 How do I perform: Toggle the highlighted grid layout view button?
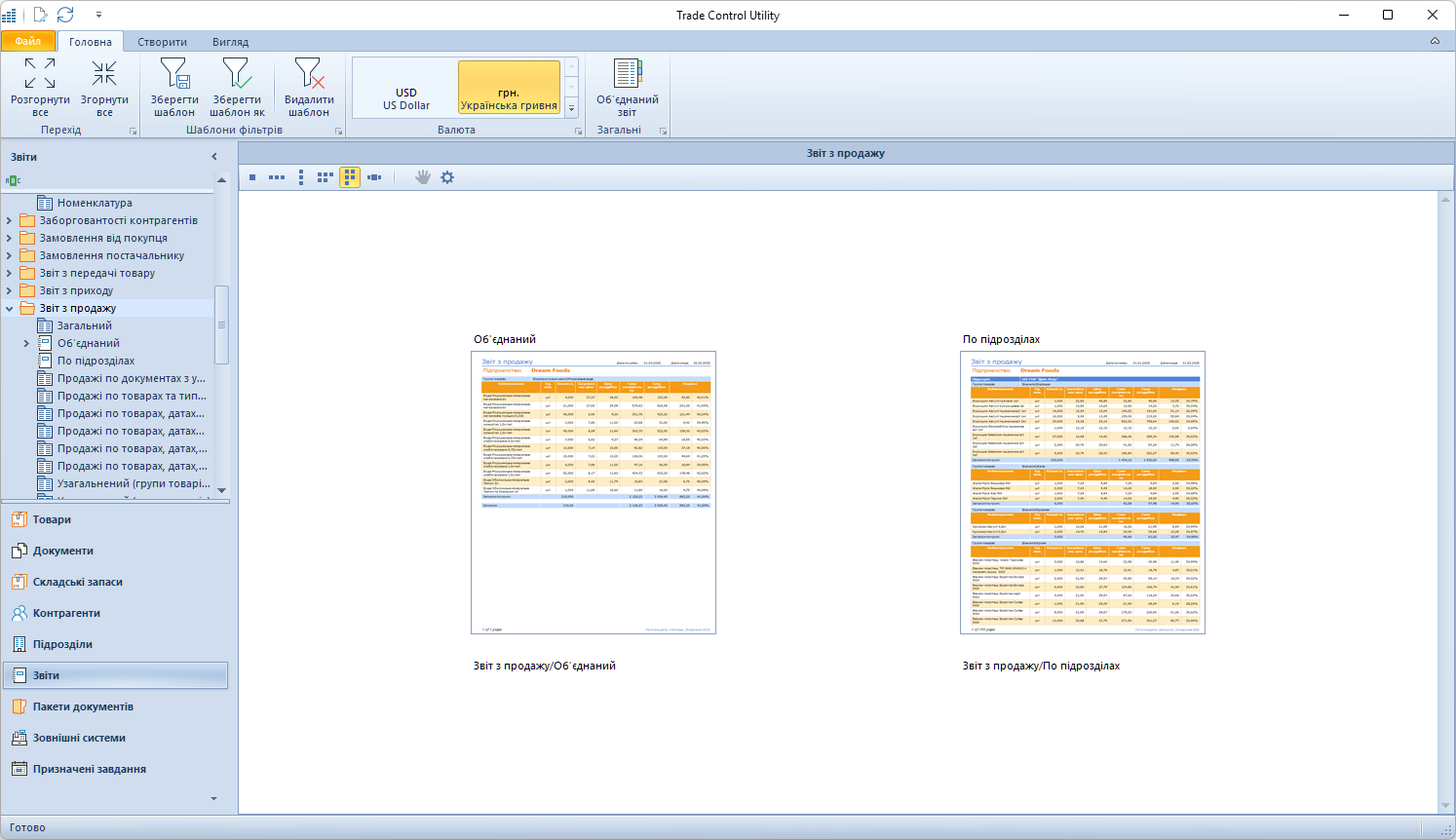click(x=350, y=177)
